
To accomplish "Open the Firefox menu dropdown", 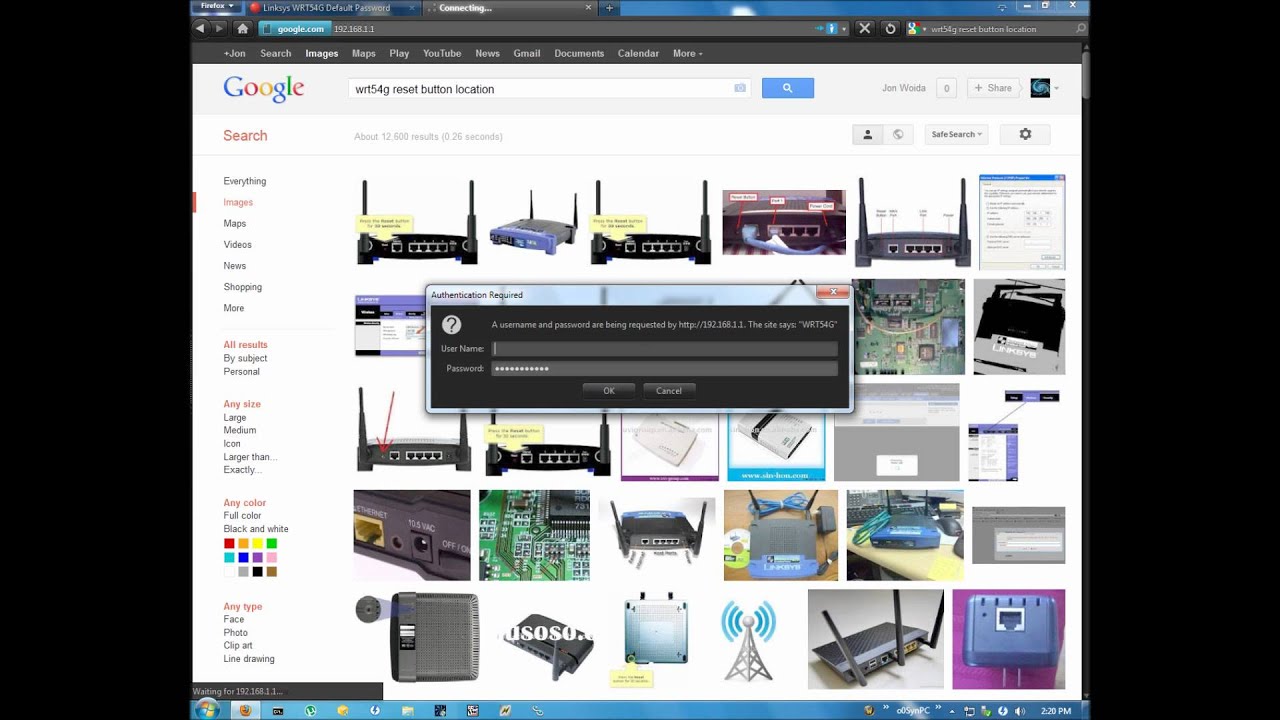I will [215, 6].
